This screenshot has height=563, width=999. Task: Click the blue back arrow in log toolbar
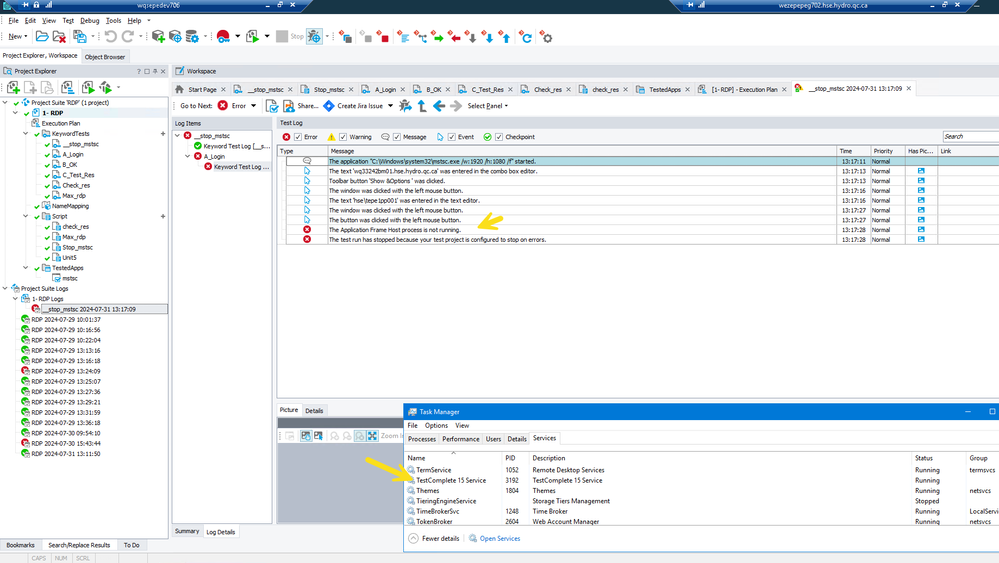click(x=439, y=106)
